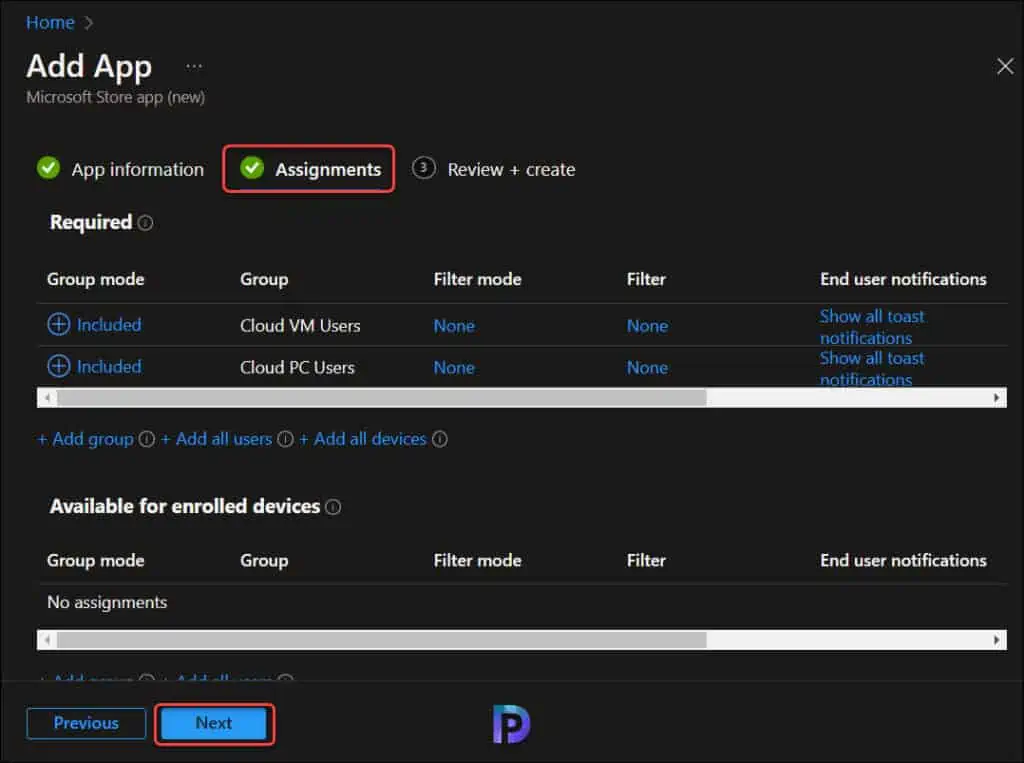Click the Home breadcrumb link

50,22
